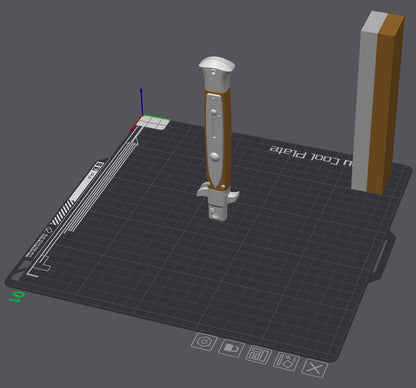Select the grey-and-brown prime tower block
The height and width of the screenshot is (388, 416).
378,102
